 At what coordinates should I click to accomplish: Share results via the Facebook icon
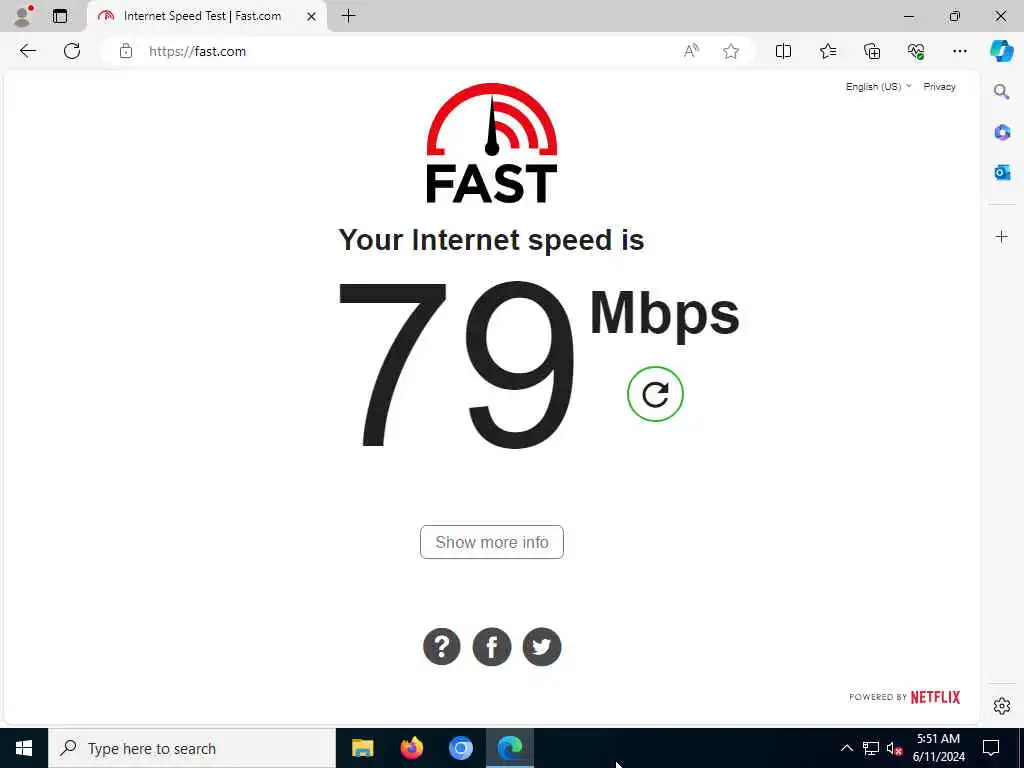492,647
